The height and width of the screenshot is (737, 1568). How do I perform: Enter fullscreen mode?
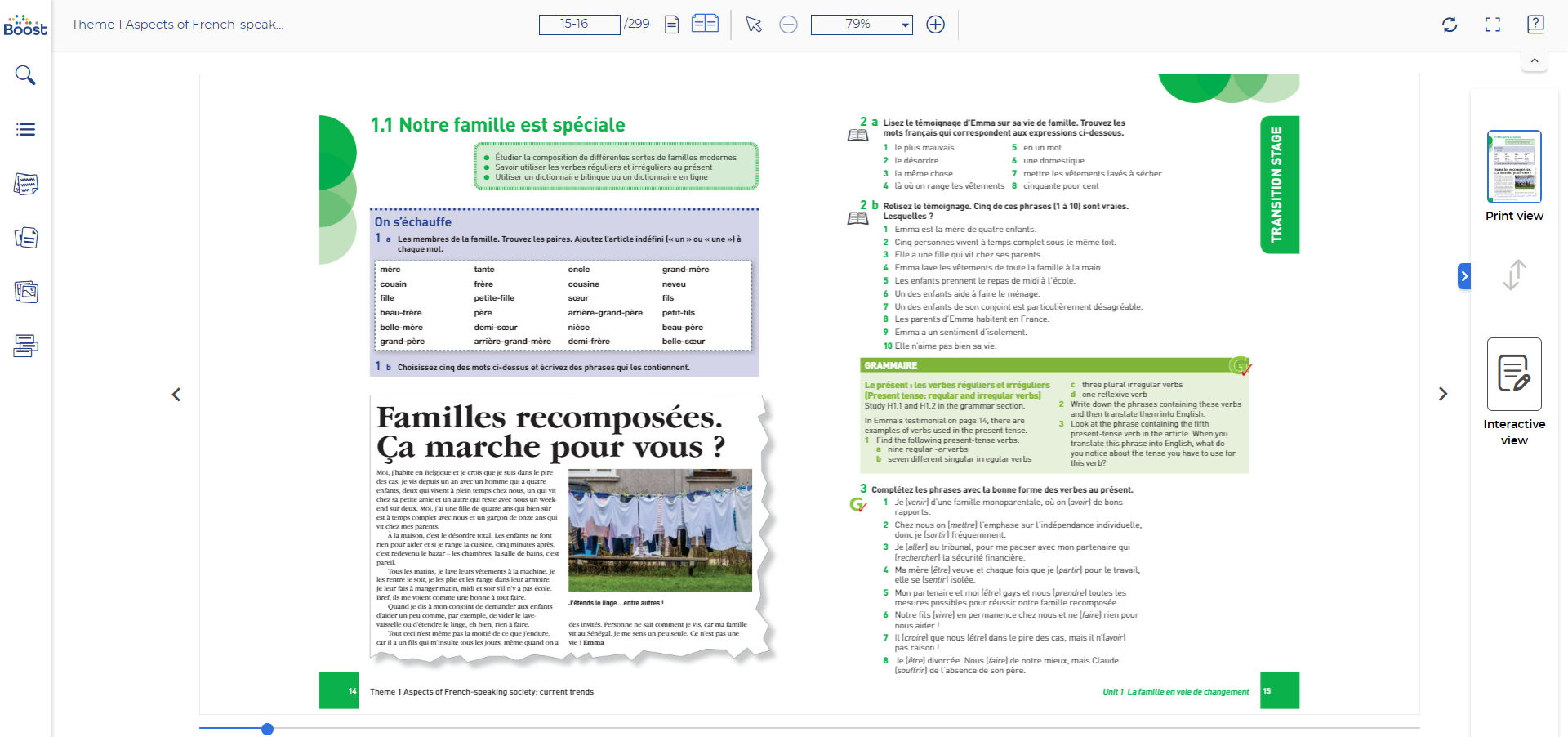(x=1492, y=25)
